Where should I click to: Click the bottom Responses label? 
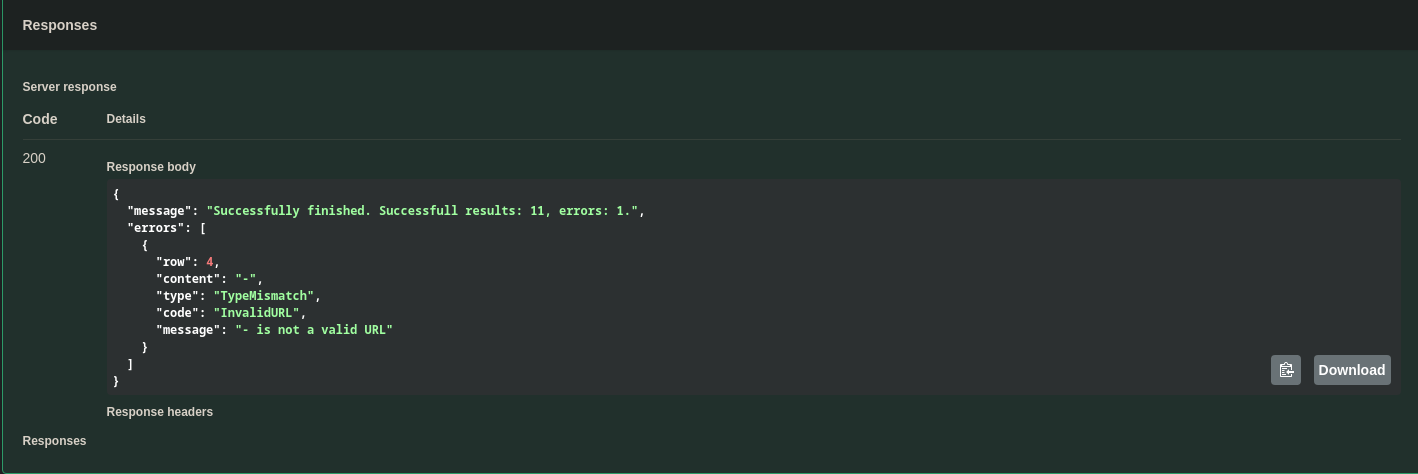[x=54, y=441]
